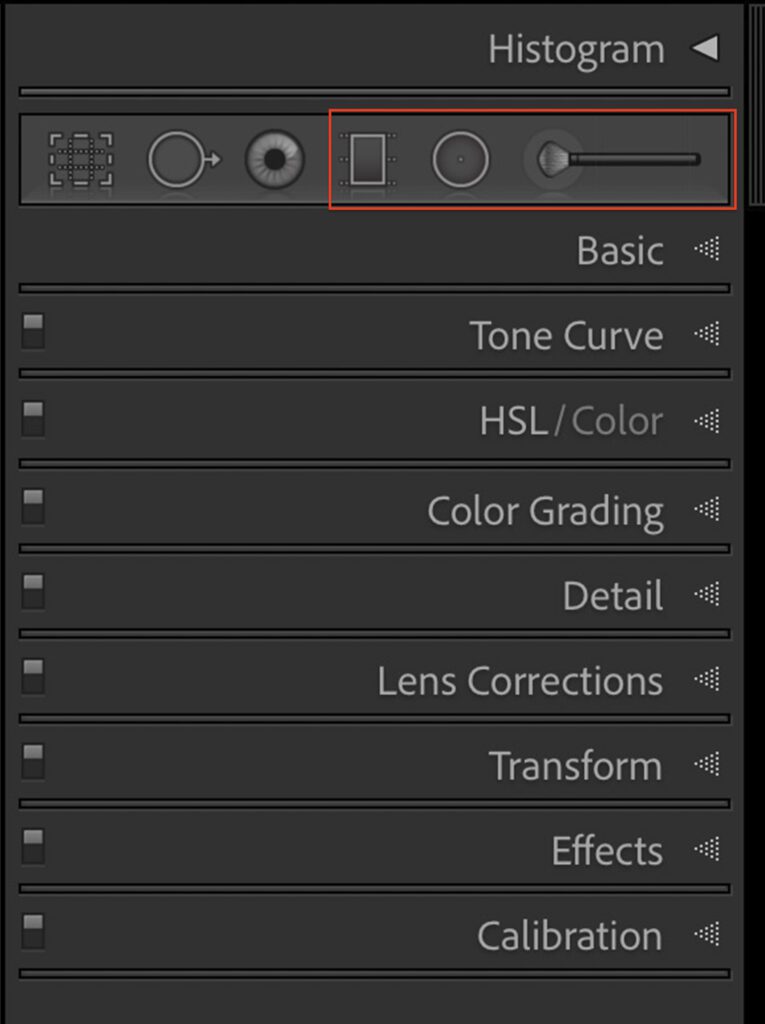Expand the Calibration panel arrow

point(707,935)
